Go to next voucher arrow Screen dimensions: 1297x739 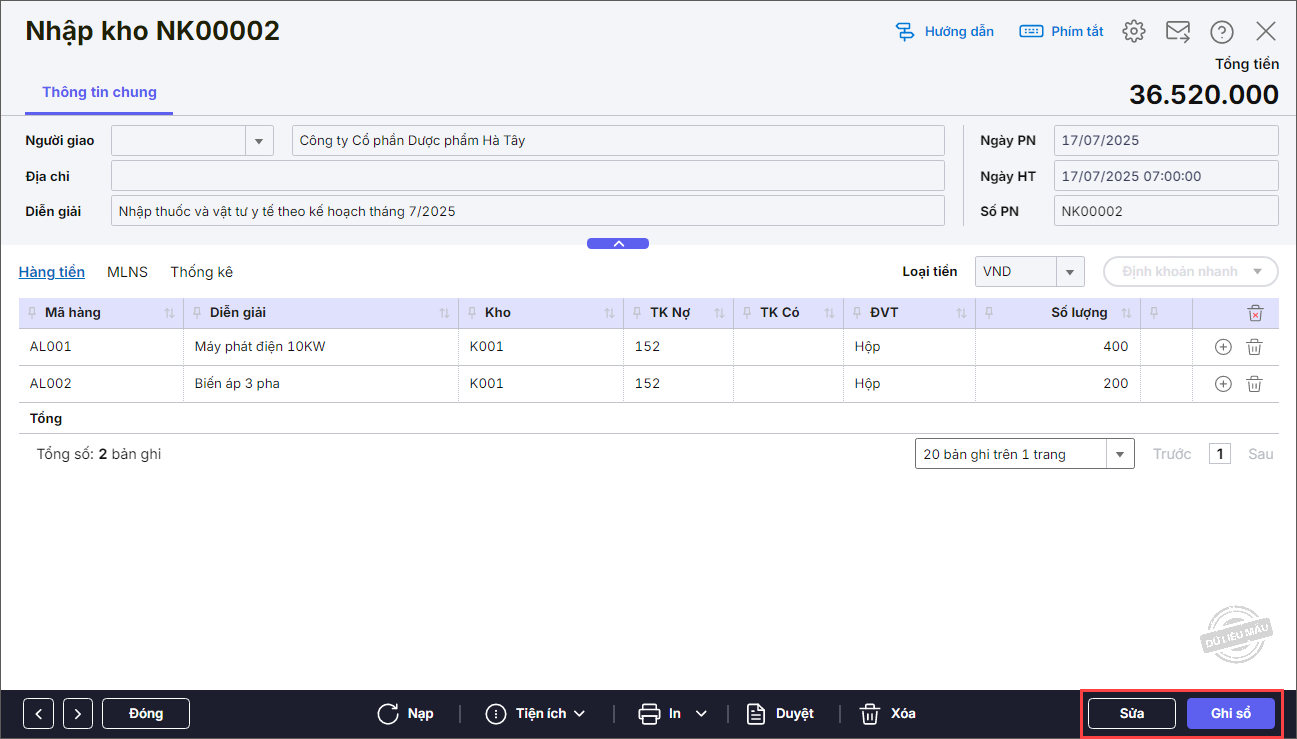[x=78, y=713]
